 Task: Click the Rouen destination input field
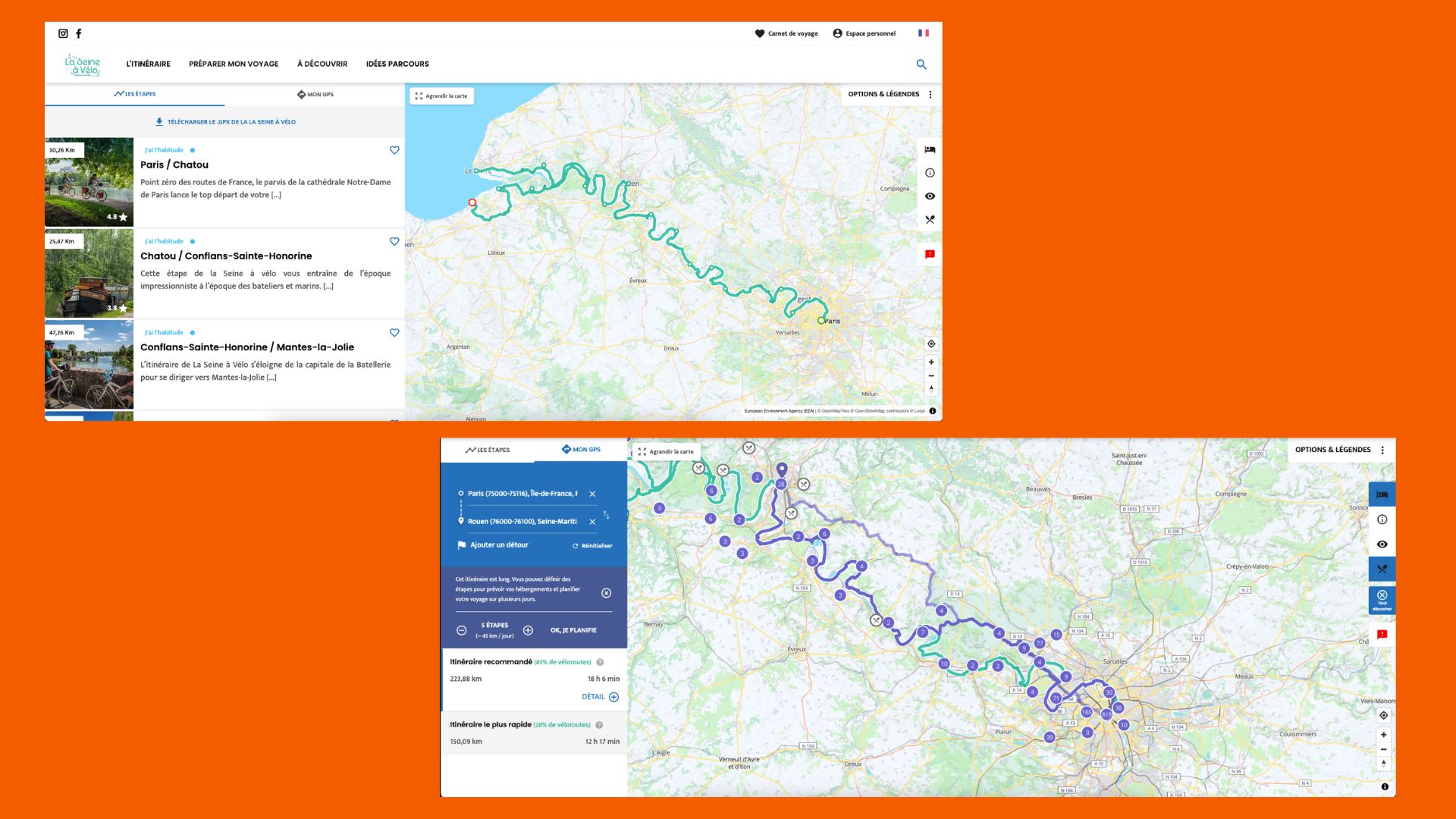point(522,522)
